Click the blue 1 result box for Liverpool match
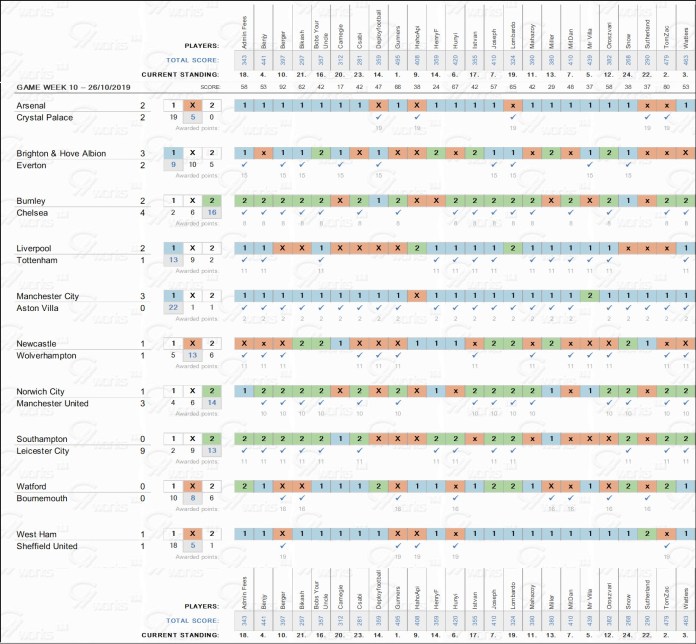 tap(173, 248)
